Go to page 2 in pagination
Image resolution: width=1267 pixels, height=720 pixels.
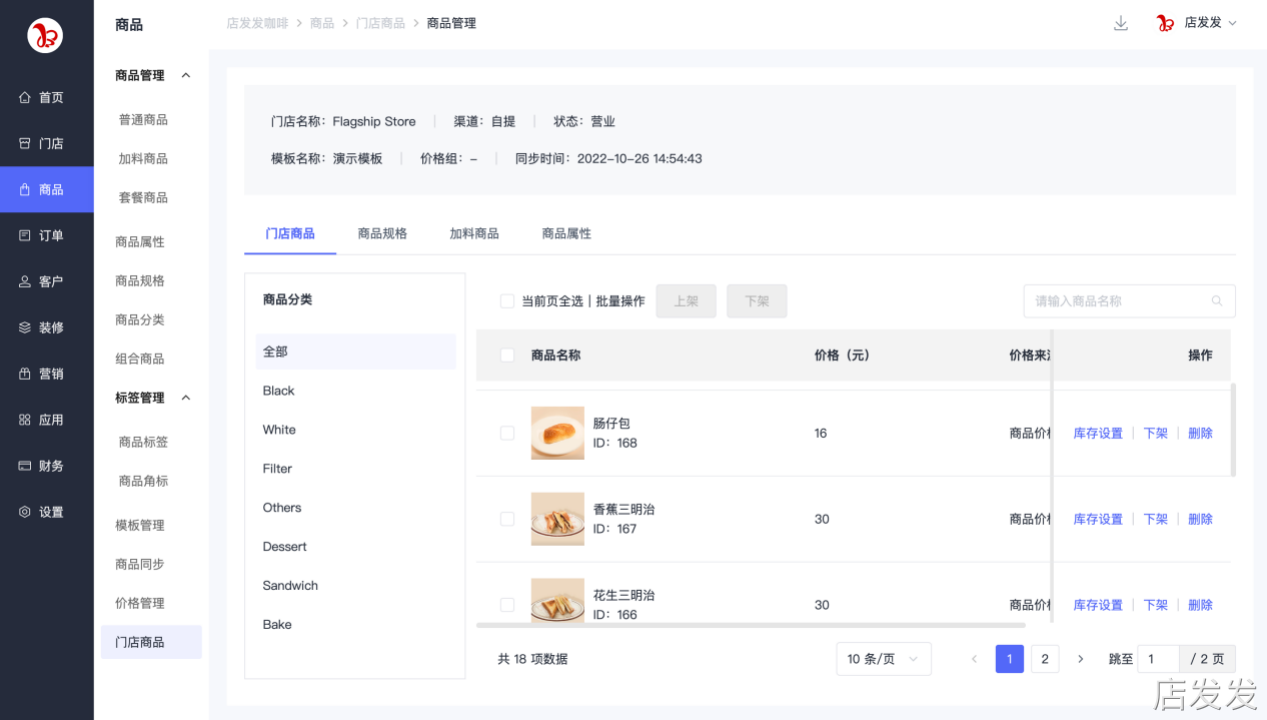[1045, 659]
